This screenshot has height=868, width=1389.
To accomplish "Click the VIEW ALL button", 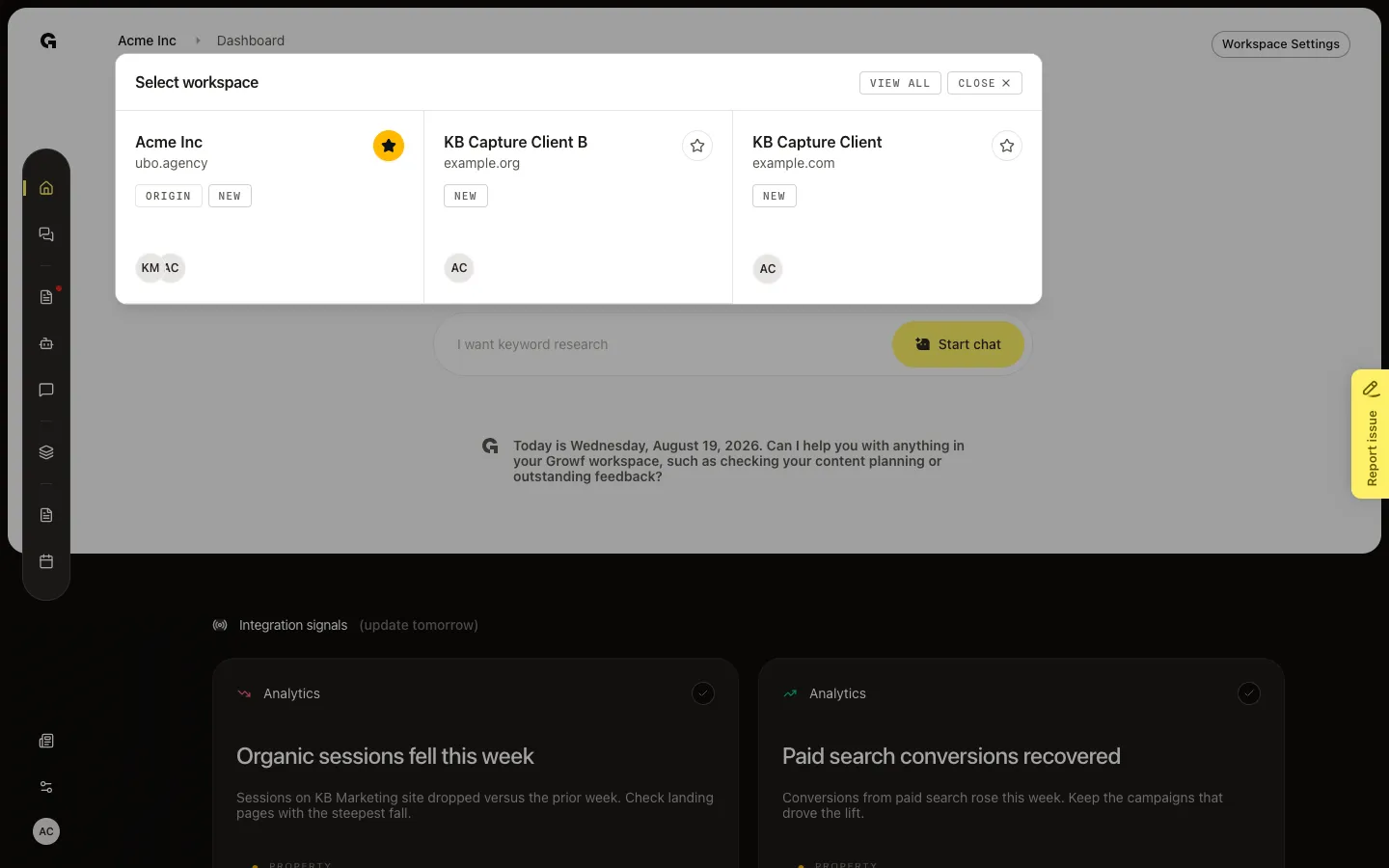I will pos(900,83).
